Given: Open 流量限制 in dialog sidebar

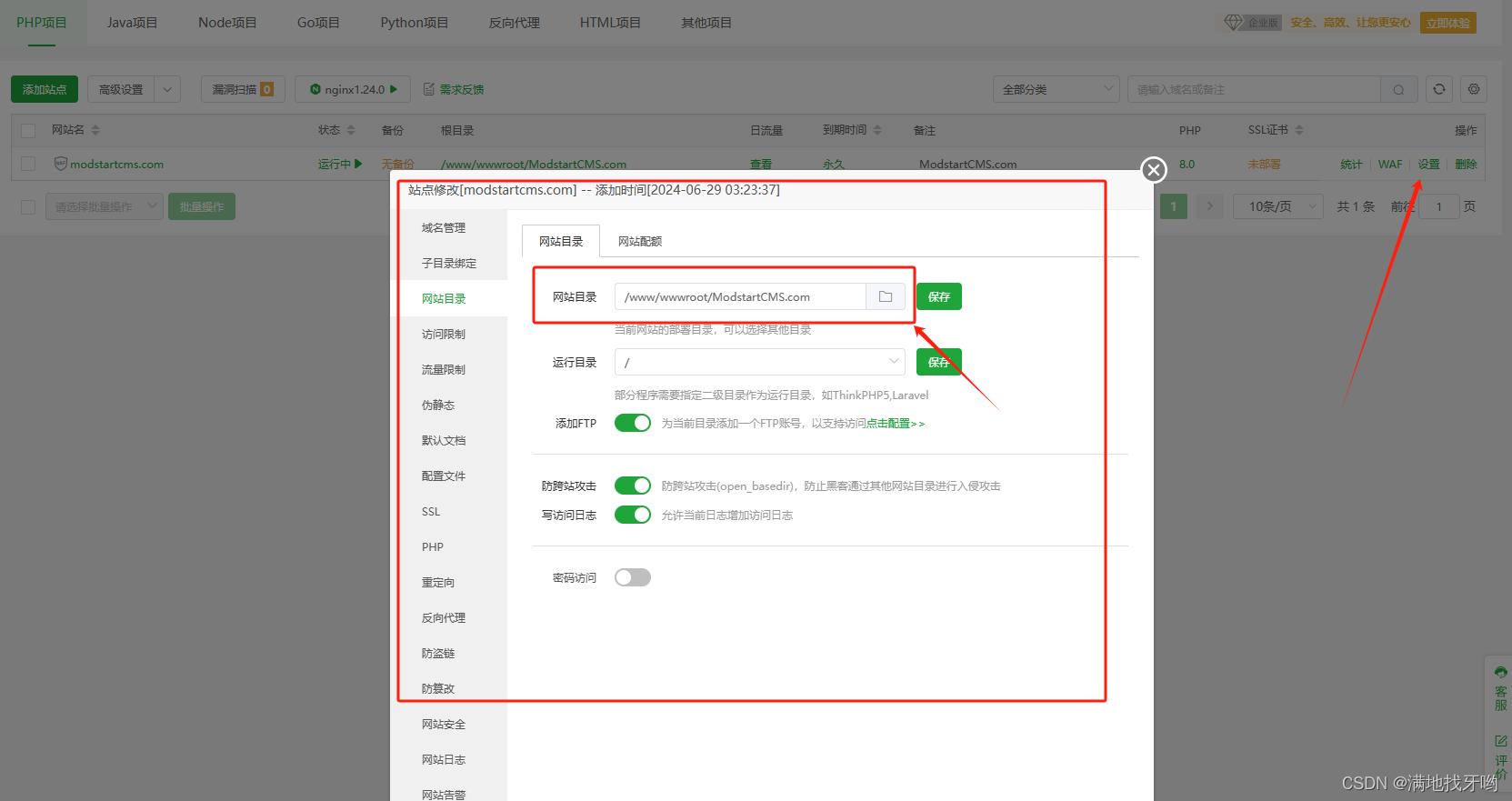Looking at the screenshot, I should [x=444, y=369].
